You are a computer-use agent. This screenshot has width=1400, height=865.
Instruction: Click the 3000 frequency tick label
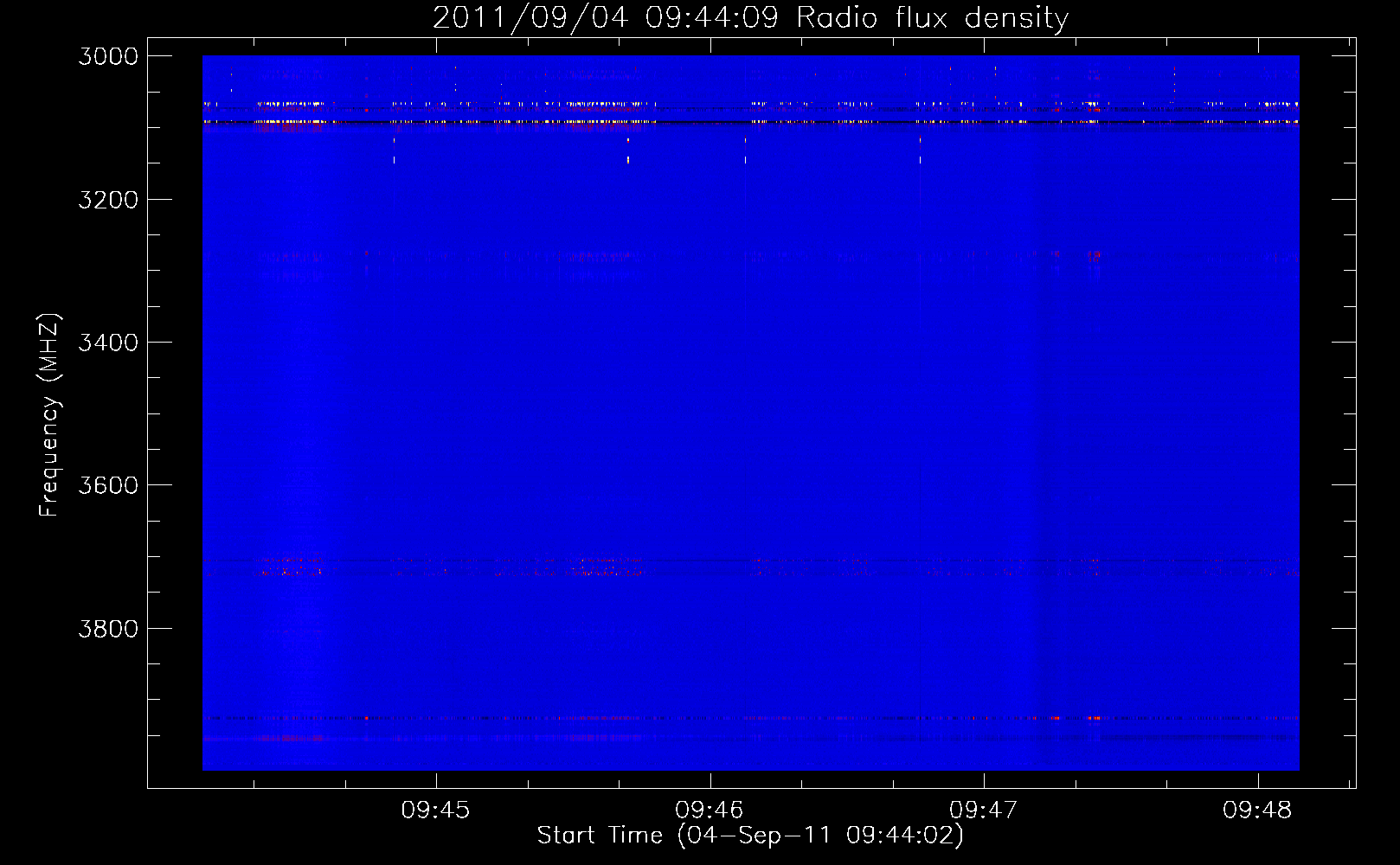coord(108,56)
